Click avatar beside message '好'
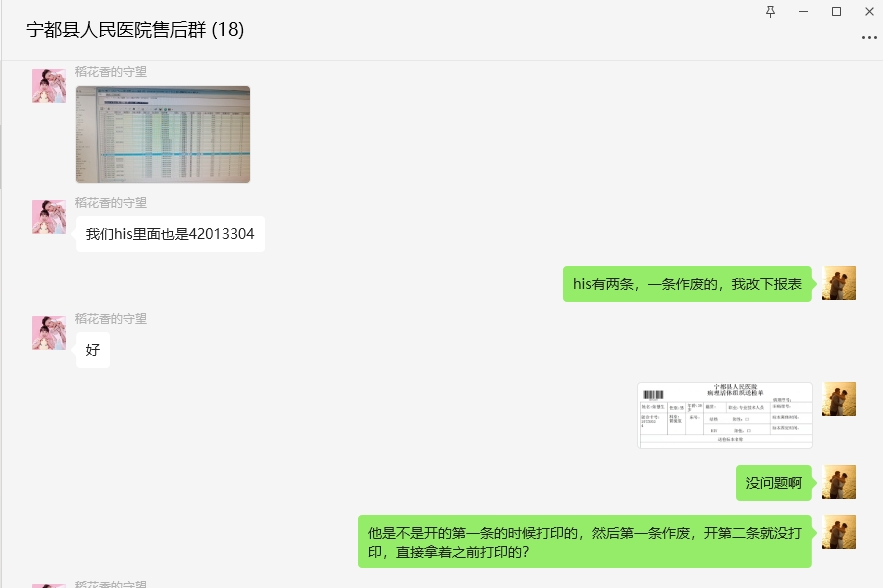Image resolution: width=883 pixels, height=588 pixels. [49, 333]
